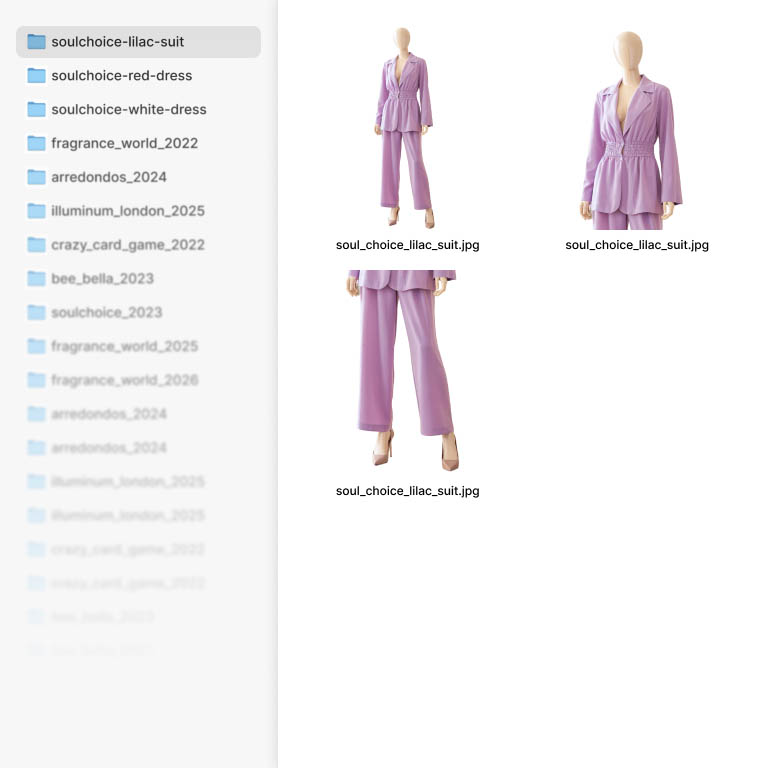Screen dimensions: 768x768
Task: Select the fragrance_world_2025 folder
Action: (138, 346)
